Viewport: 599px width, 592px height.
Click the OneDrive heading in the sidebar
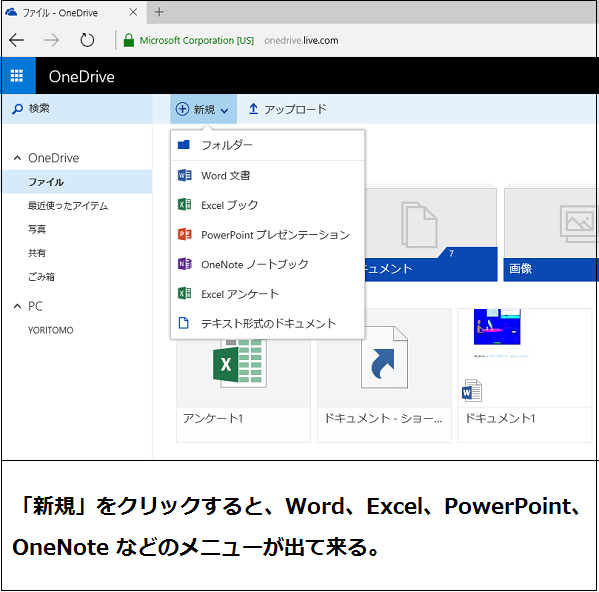pyautogui.click(x=53, y=158)
